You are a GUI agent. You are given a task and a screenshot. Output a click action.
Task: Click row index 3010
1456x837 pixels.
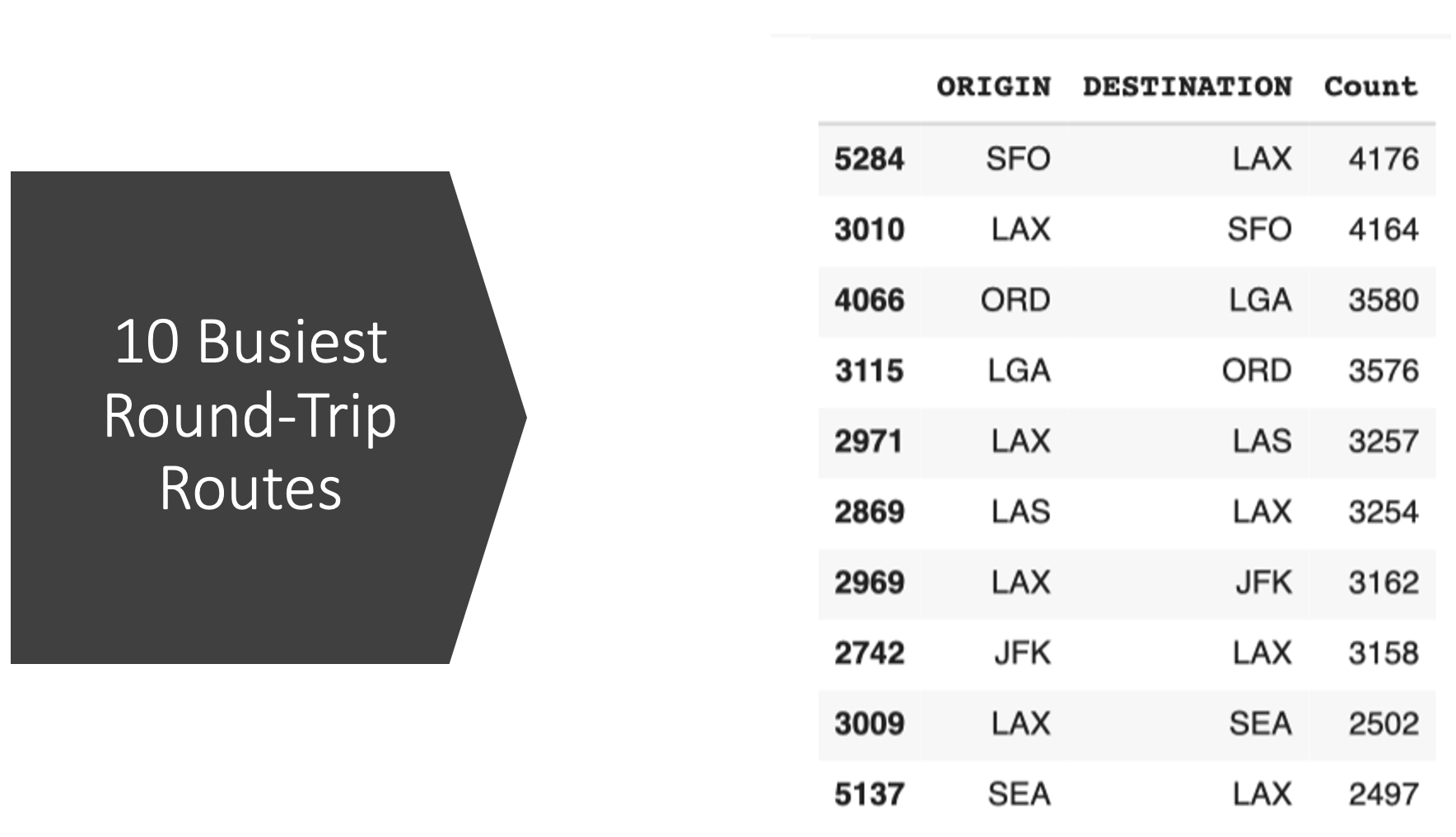869,230
